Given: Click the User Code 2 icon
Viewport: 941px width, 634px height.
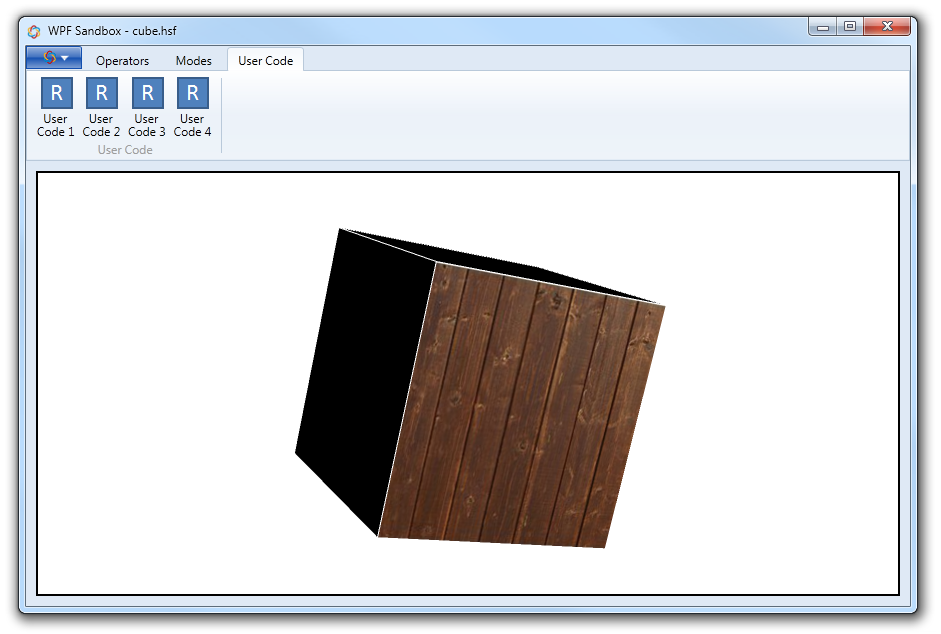Looking at the screenshot, I should (x=101, y=95).
